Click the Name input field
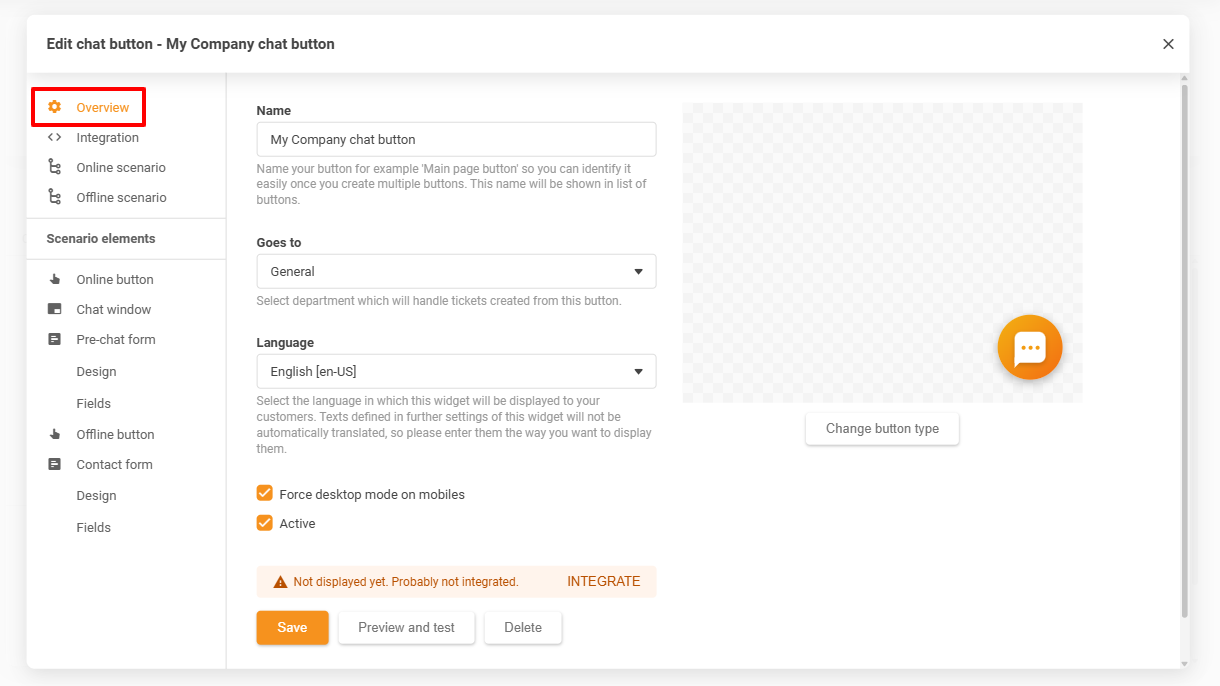1220x686 pixels. click(456, 139)
